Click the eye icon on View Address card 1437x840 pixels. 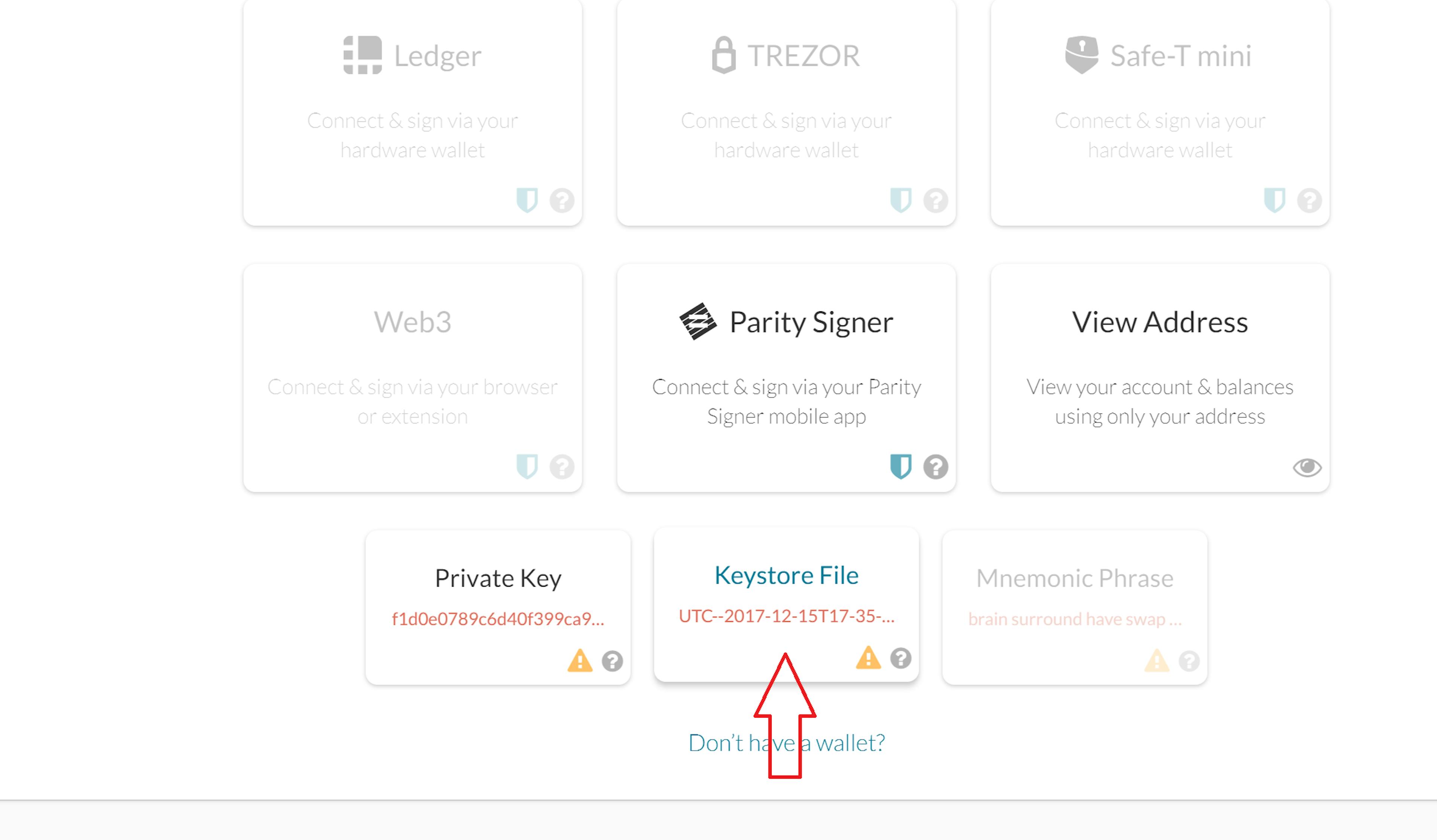pyautogui.click(x=1307, y=468)
